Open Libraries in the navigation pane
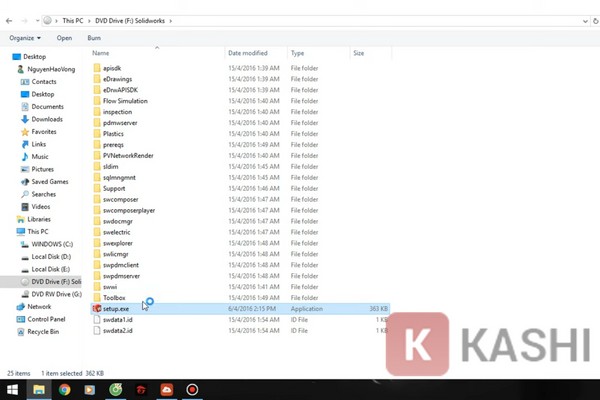Image resolution: width=600 pixels, height=400 pixels. pyautogui.click(x=39, y=219)
